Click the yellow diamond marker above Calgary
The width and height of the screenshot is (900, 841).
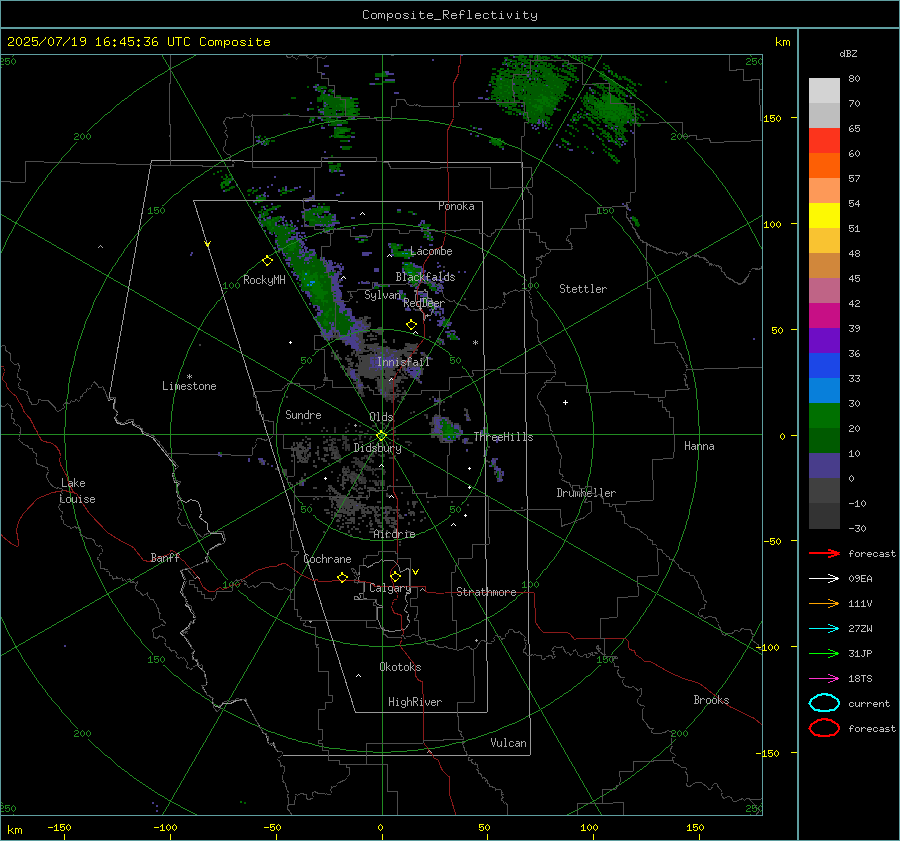point(395,576)
